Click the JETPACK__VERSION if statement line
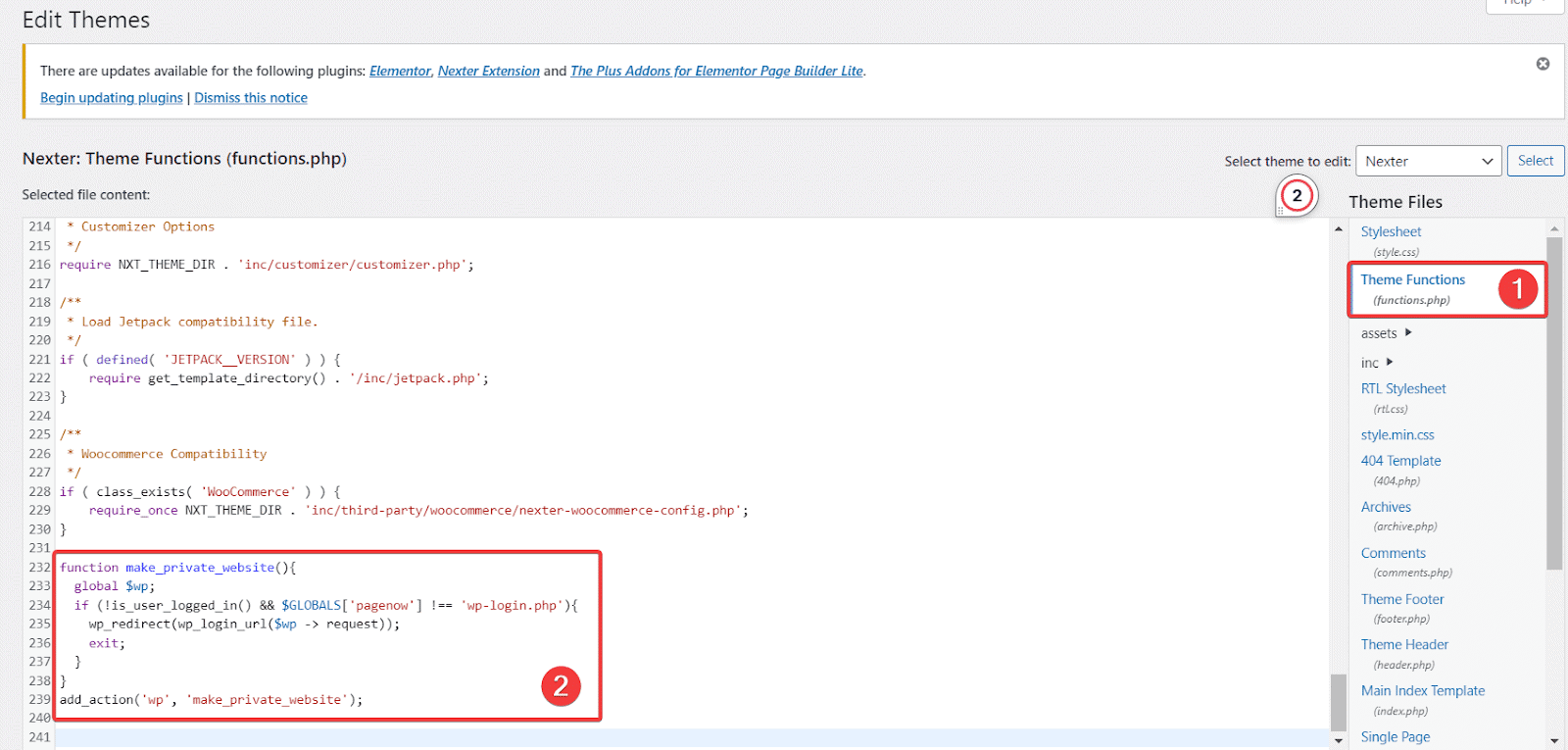1568x750 pixels. click(x=200, y=360)
